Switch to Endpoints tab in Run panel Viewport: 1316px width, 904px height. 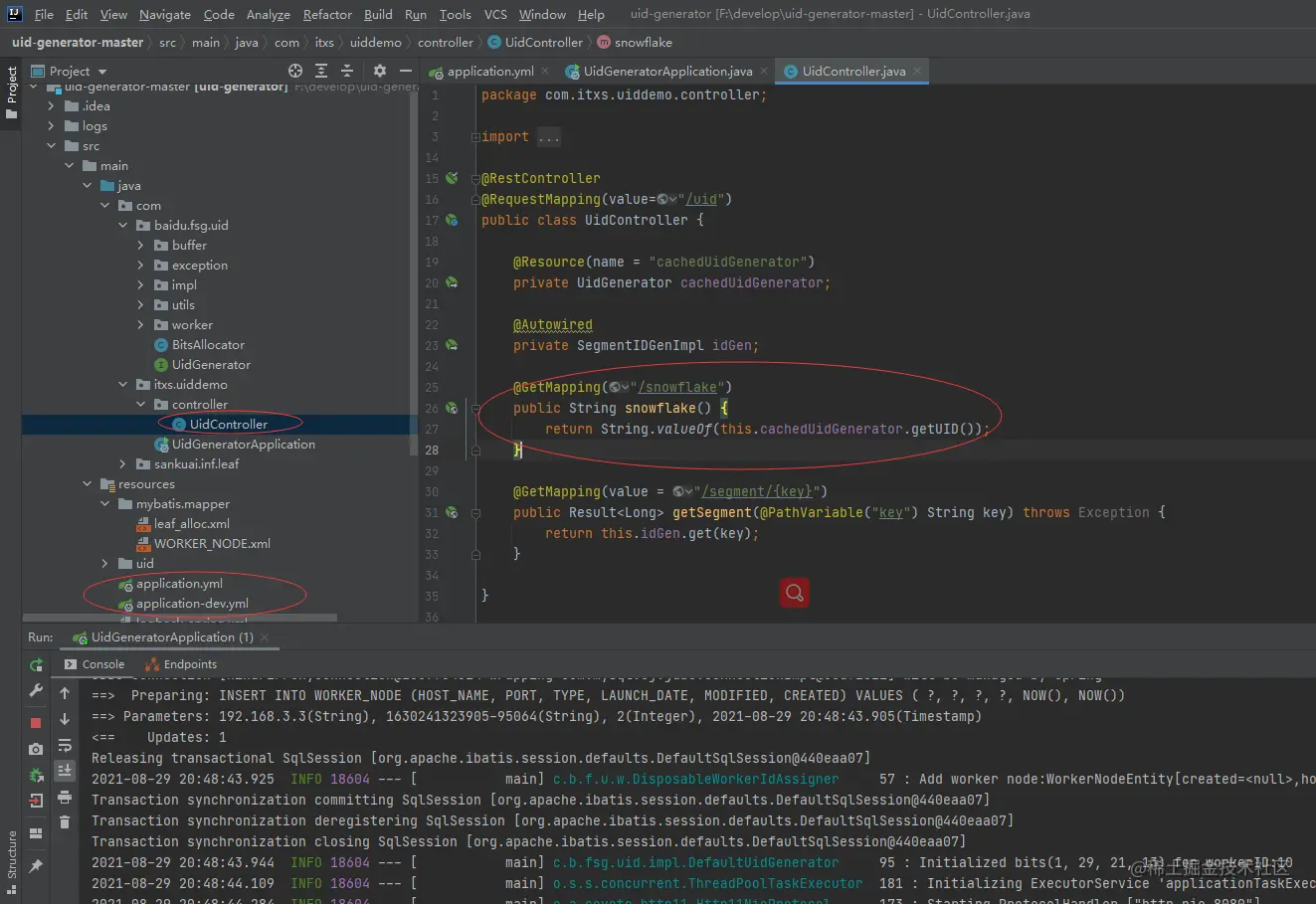[181, 664]
